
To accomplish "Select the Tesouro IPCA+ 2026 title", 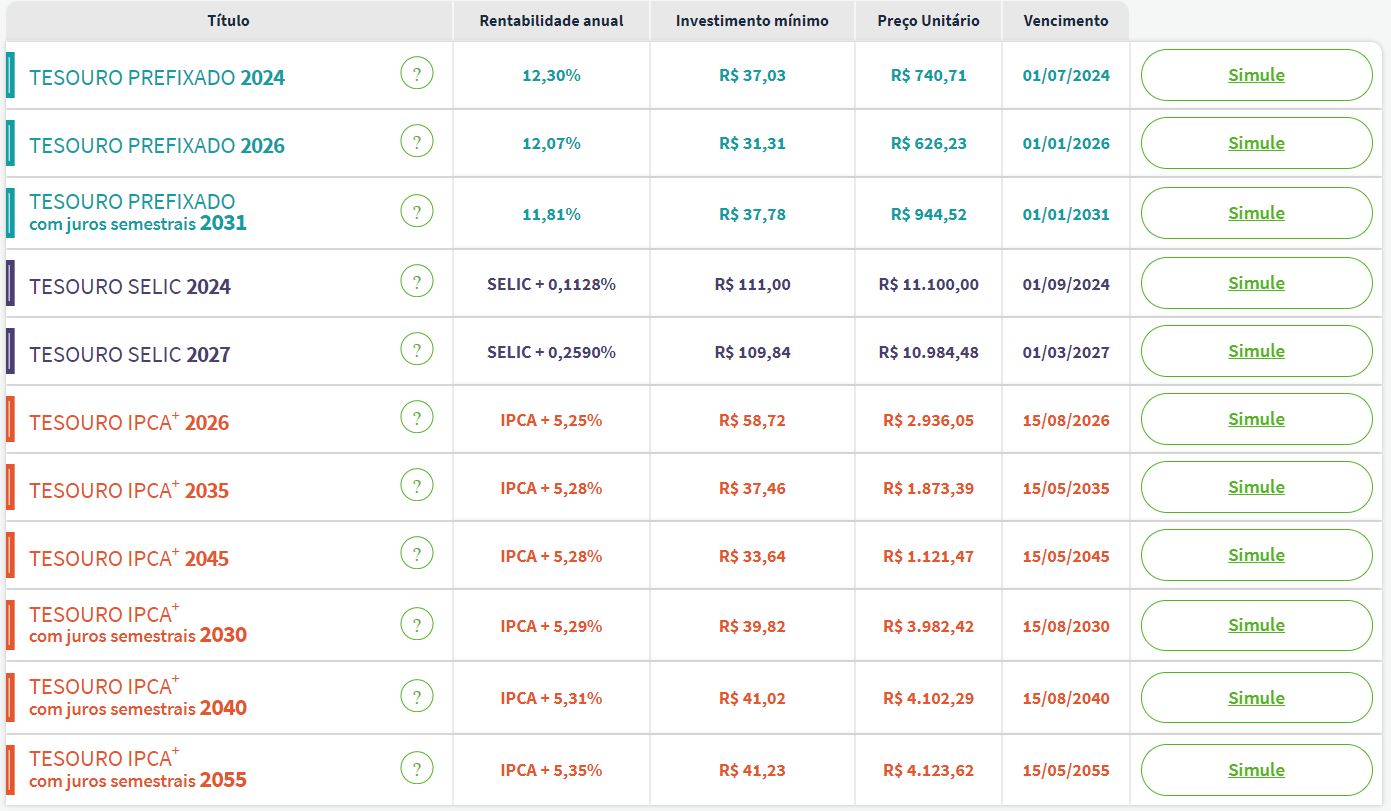I will tap(129, 422).
